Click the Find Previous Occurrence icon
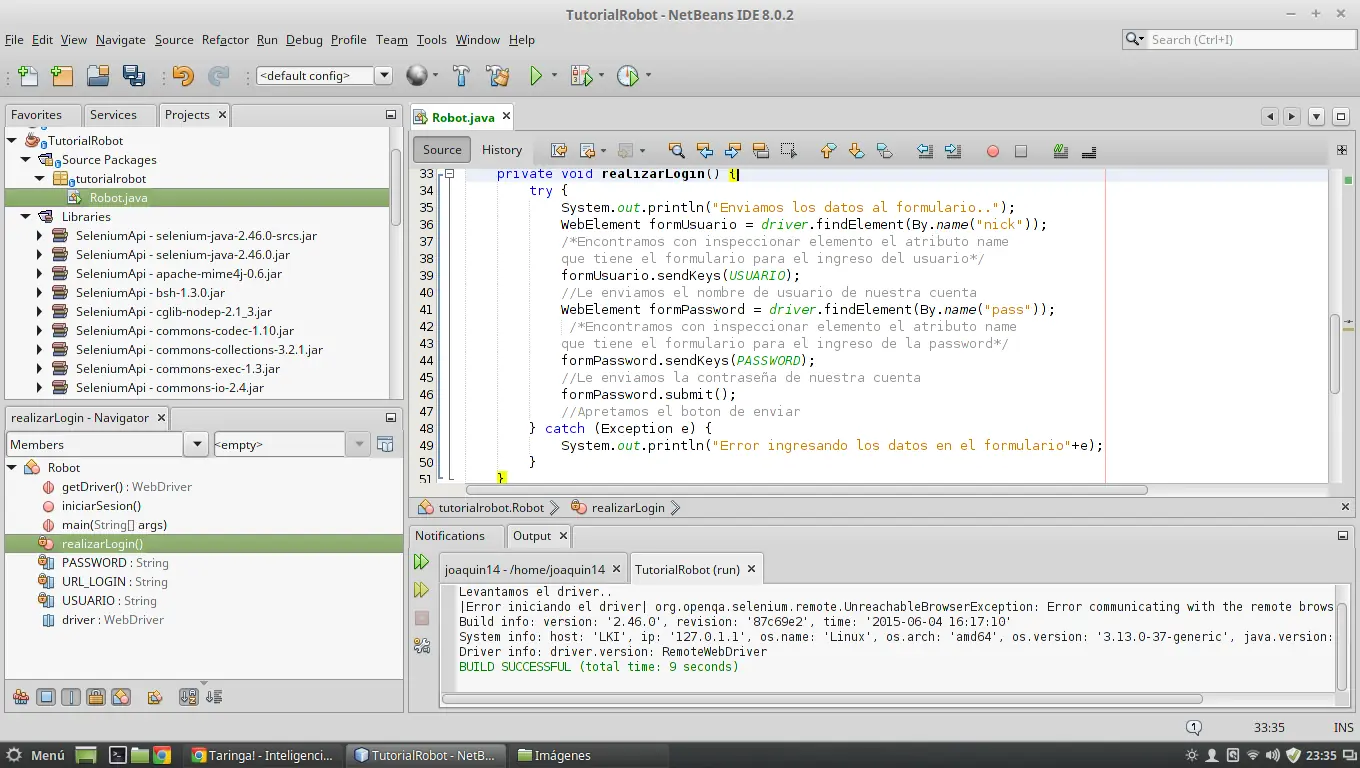 [x=705, y=151]
